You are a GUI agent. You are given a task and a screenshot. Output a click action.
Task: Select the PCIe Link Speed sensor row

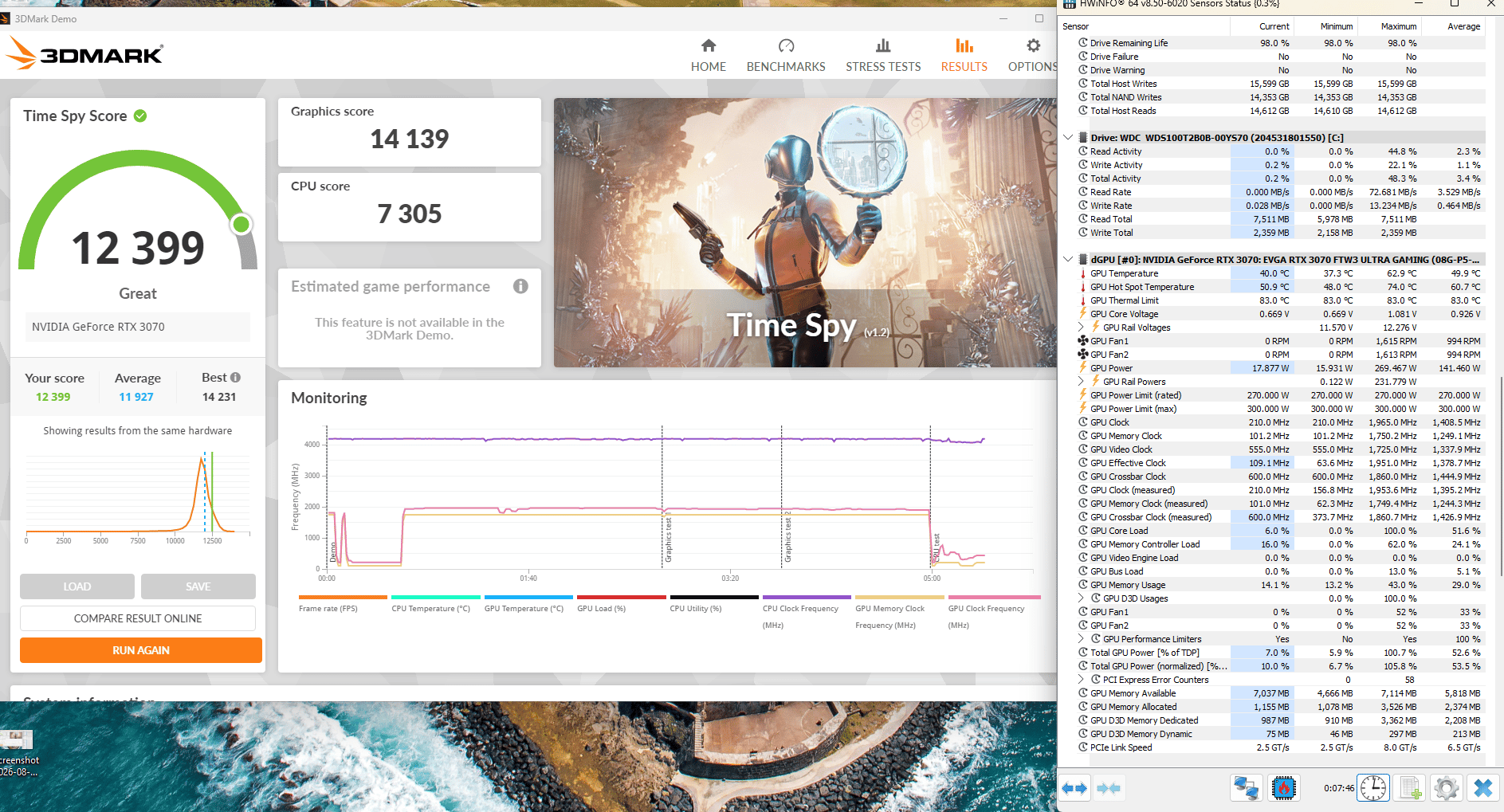[1272, 747]
